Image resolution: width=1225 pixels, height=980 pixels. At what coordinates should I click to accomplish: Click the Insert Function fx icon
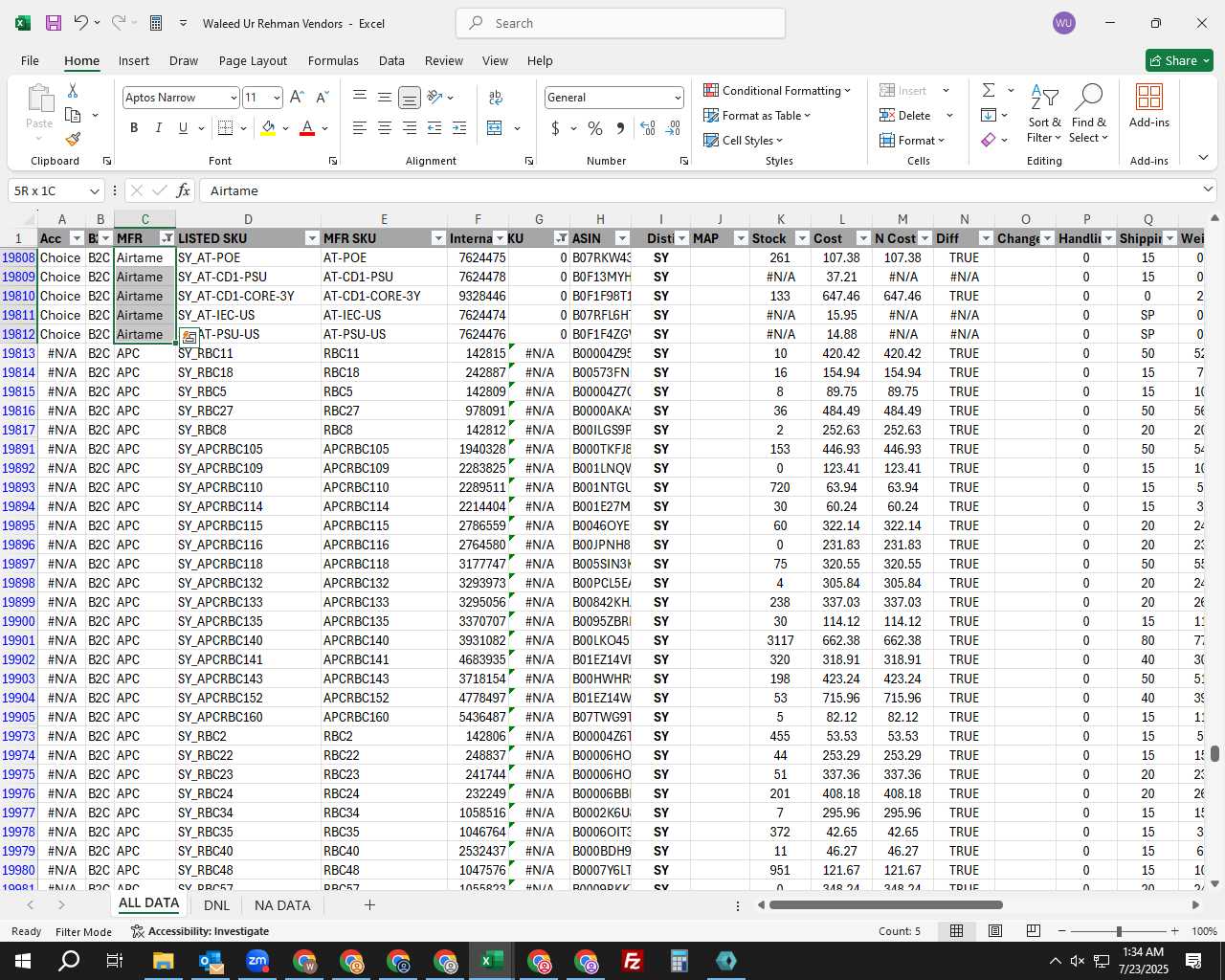coord(183,190)
